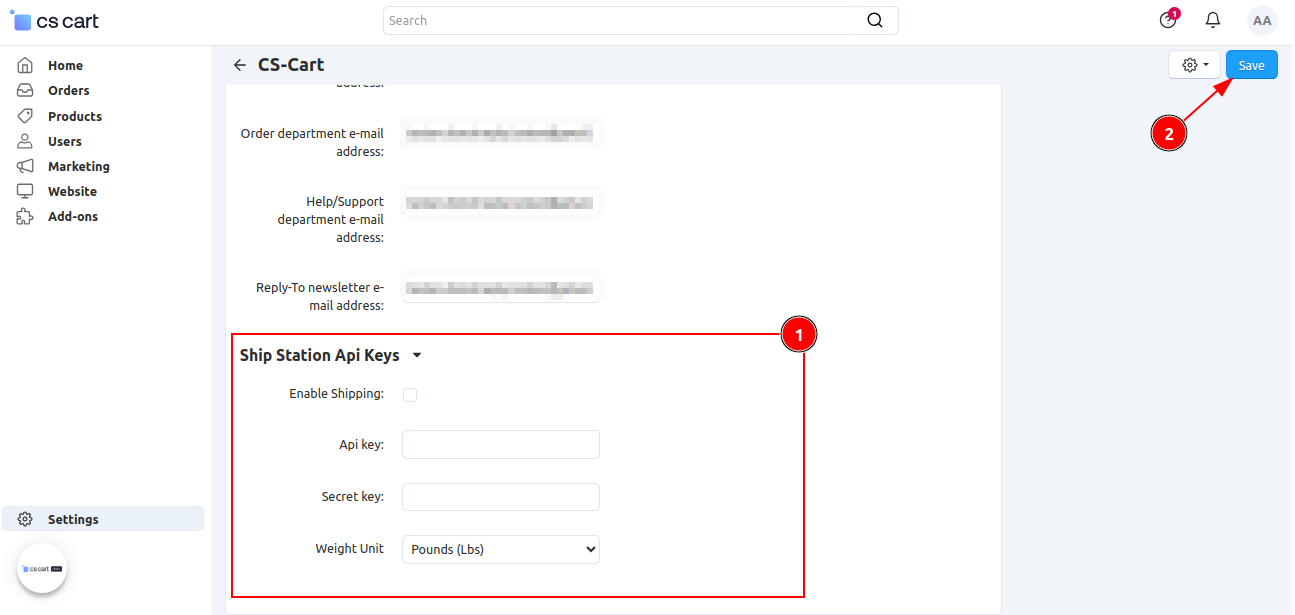Image resolution: width=1295 pixels, height=615 pixels.
Task: Open the Settings menu item
Action: click(103, 519)
